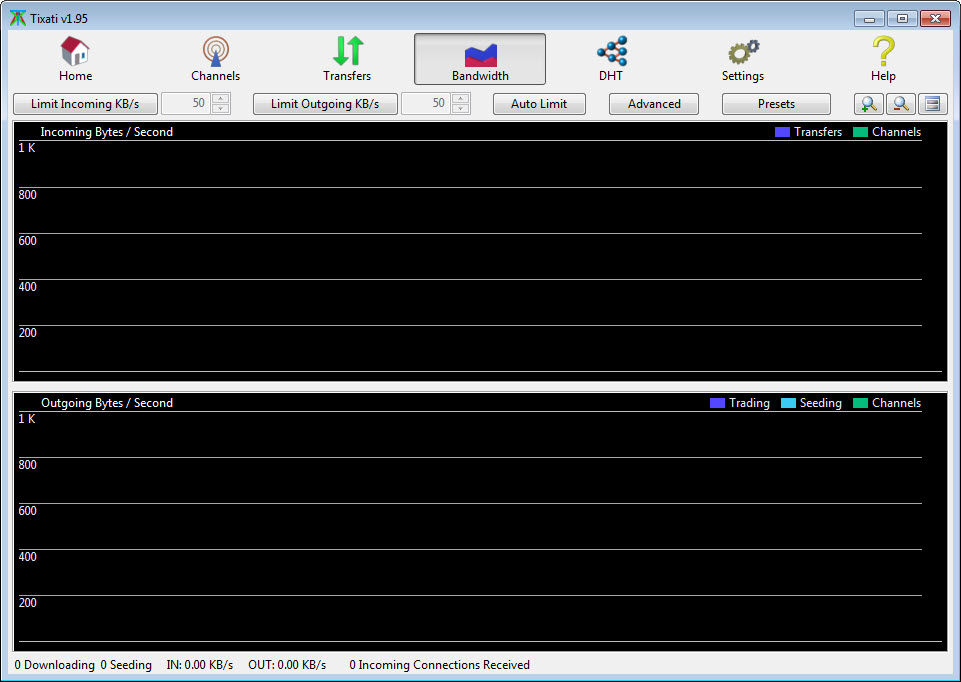Click '0 Seeding' in the status bar
961x682 pixels.
(126, 665)
